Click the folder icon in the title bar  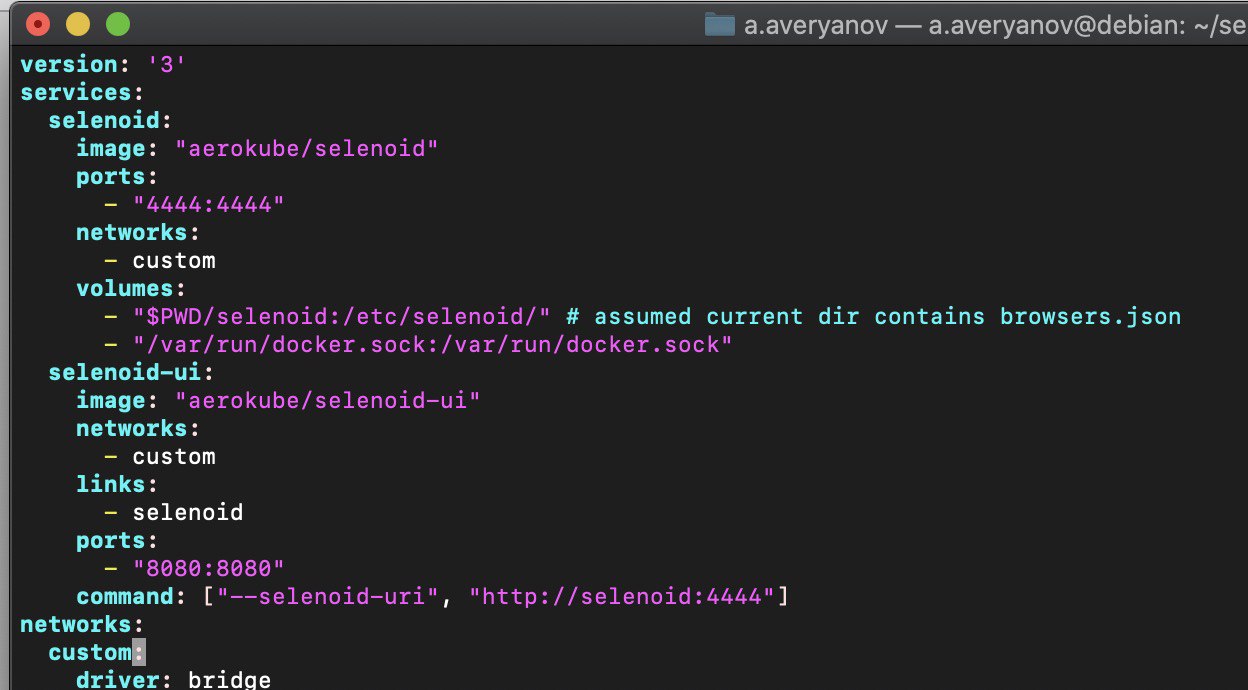720,25
